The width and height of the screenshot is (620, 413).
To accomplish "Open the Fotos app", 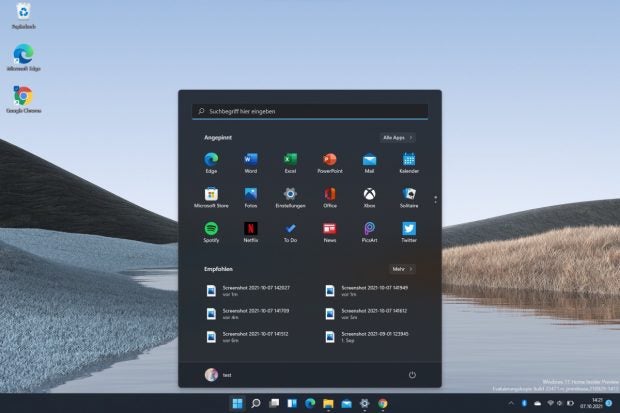I will 251,197.
